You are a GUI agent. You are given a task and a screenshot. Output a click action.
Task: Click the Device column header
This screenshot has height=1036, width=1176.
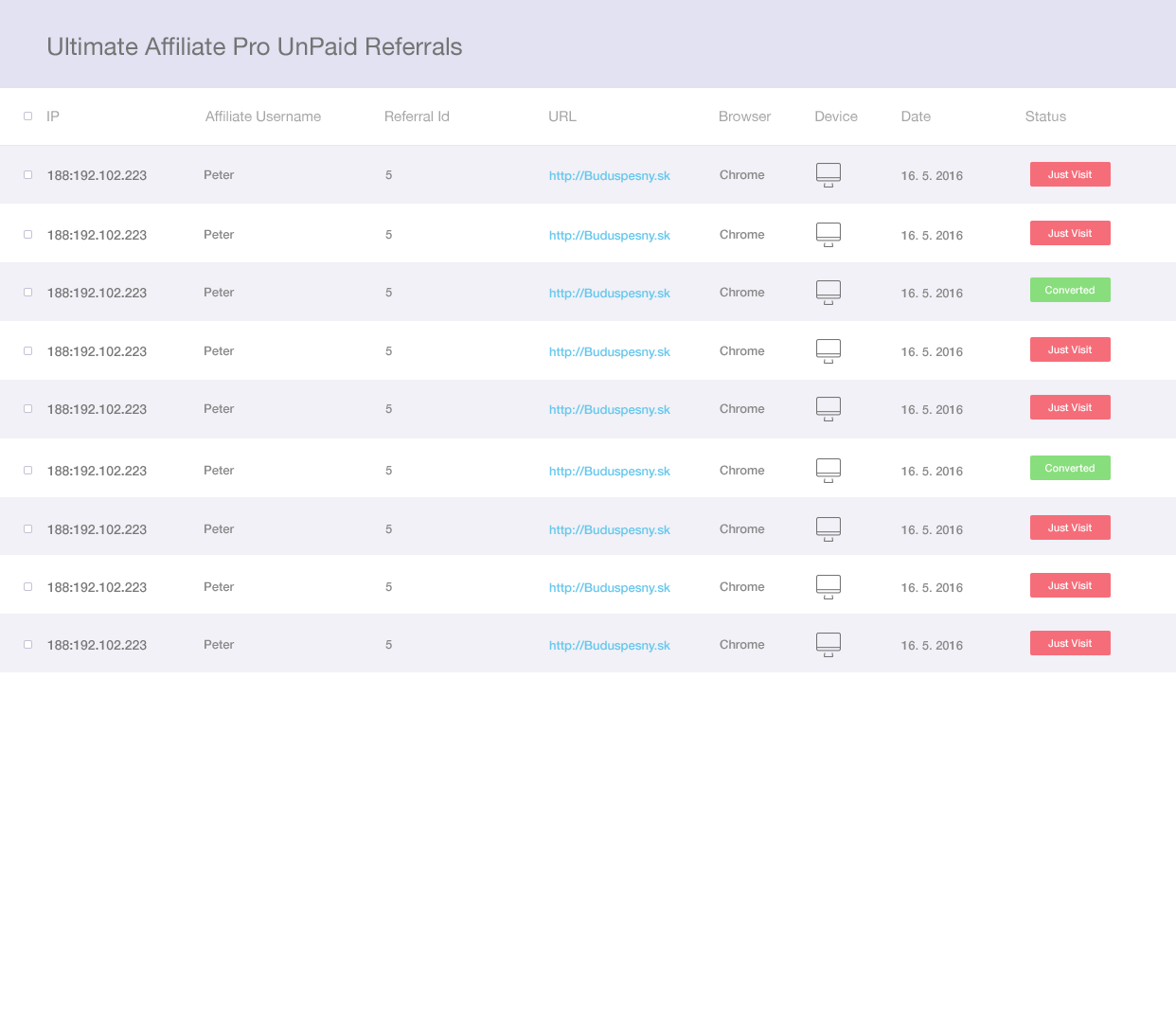point(836,116)
